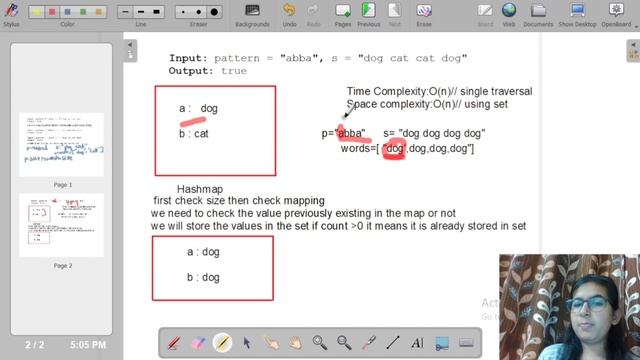640x360 pixels.
Task: Click Show Desktop
Action: (x=577, y=15)
